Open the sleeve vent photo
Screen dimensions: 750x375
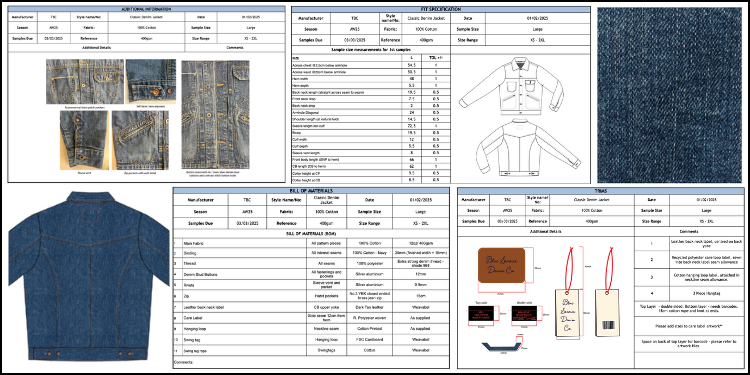tap(84, 140)
